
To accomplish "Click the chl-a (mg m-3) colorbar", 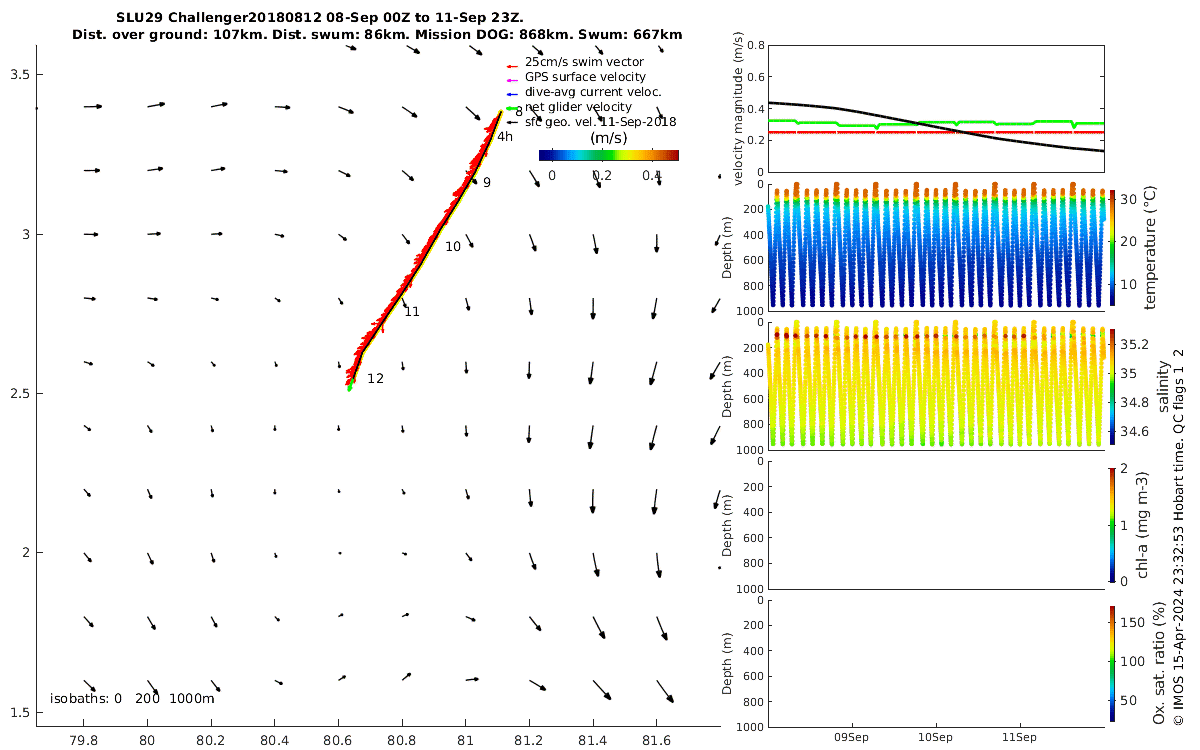I will (x=1112, y=524).
